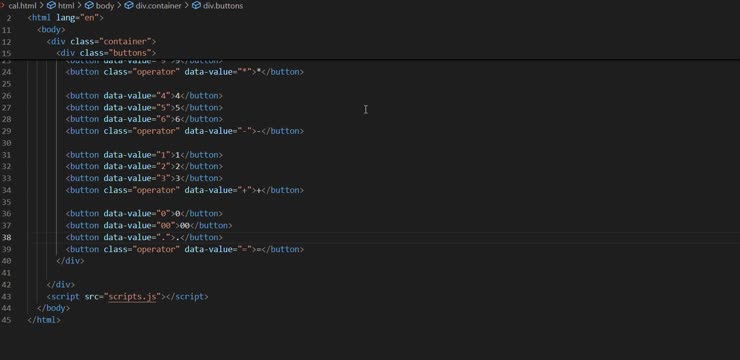Click line number 43 beside script tag

tap(7, 297)
